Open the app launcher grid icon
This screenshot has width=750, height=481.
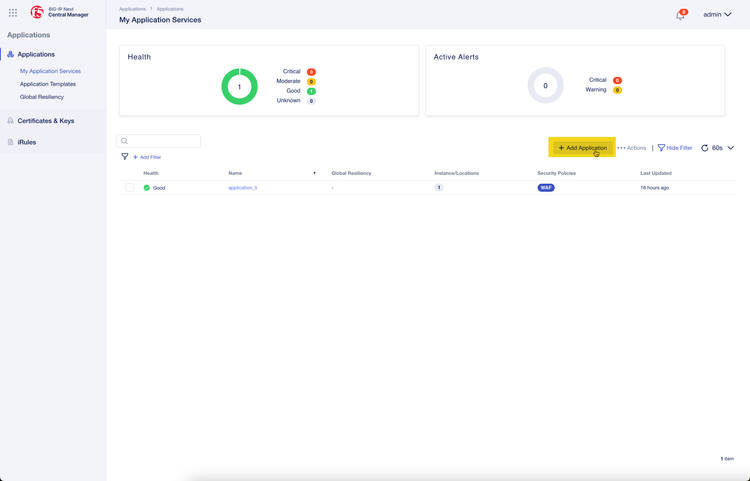click(x=13, y=13)
